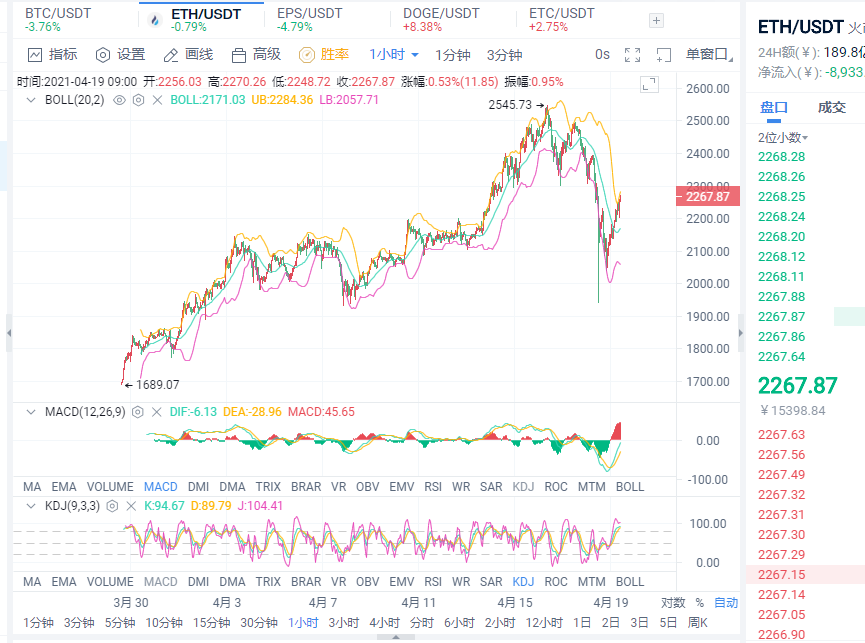Enable 自动 auto scale mode
865x643 pixels.
pyautogui.click(x=726, y=603)
